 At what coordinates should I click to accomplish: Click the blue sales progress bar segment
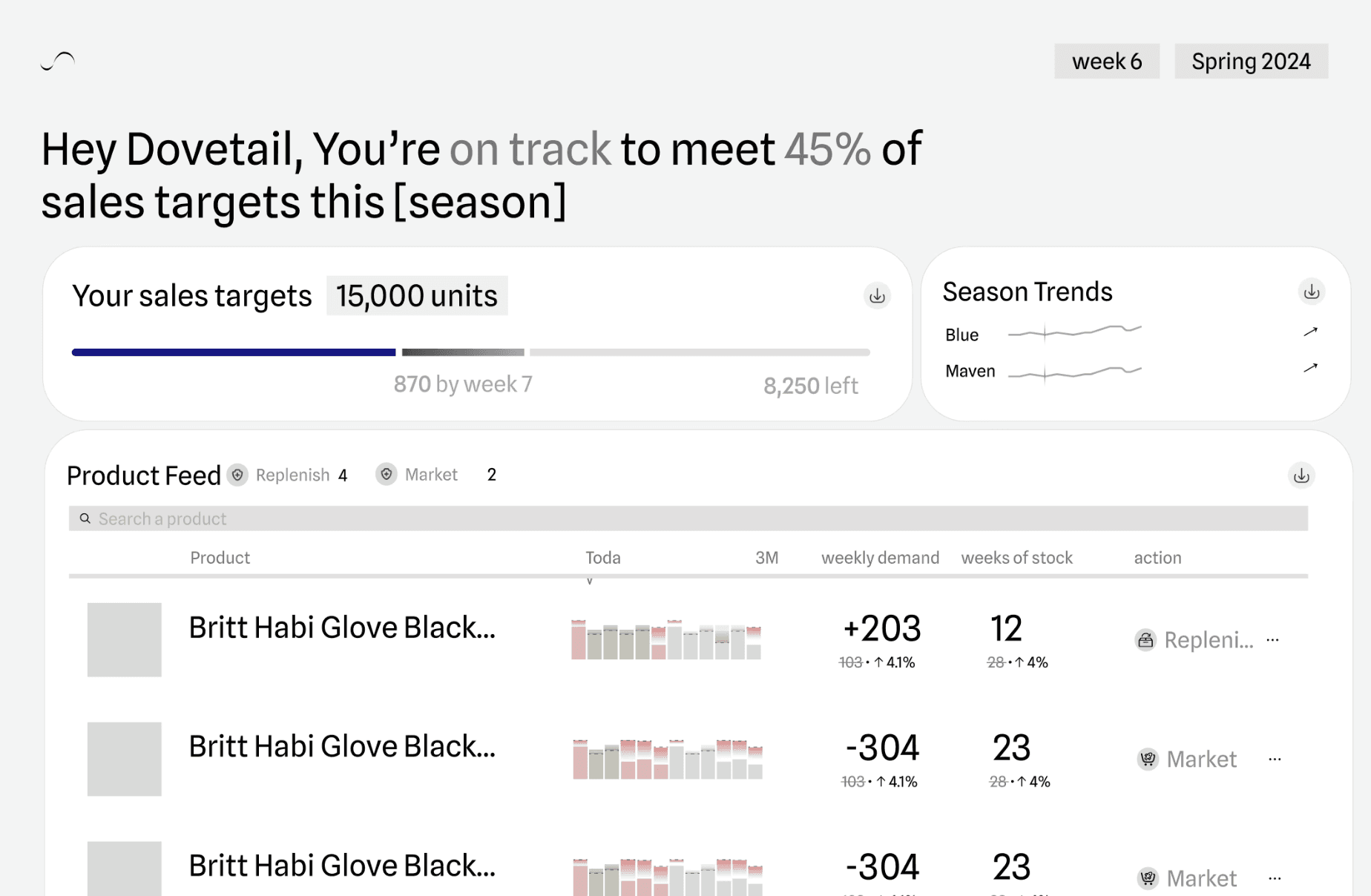[x=234, y=352]
